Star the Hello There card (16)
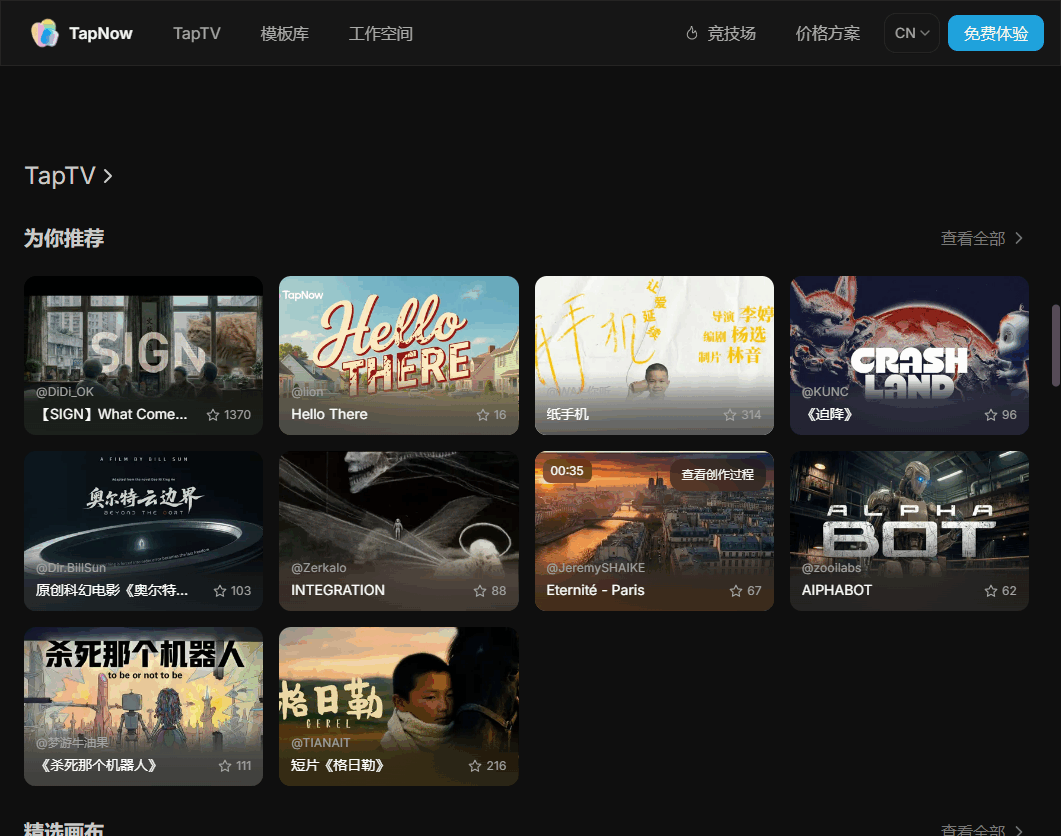1061x836 pixels. (482, 414)
